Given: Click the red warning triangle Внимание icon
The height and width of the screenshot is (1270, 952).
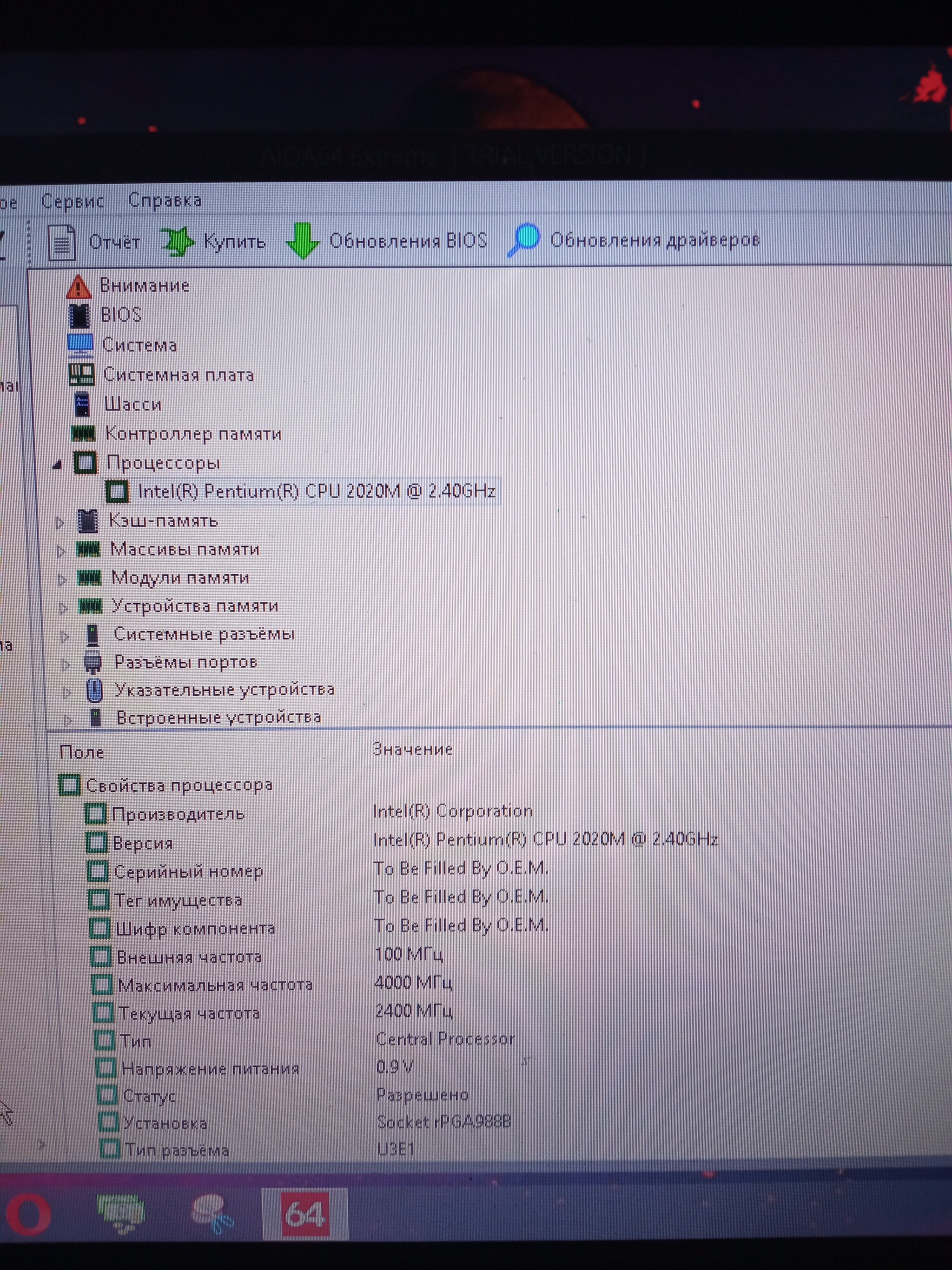Looking at the screenshot, I should pyautogui.click(x=78, y=286).
